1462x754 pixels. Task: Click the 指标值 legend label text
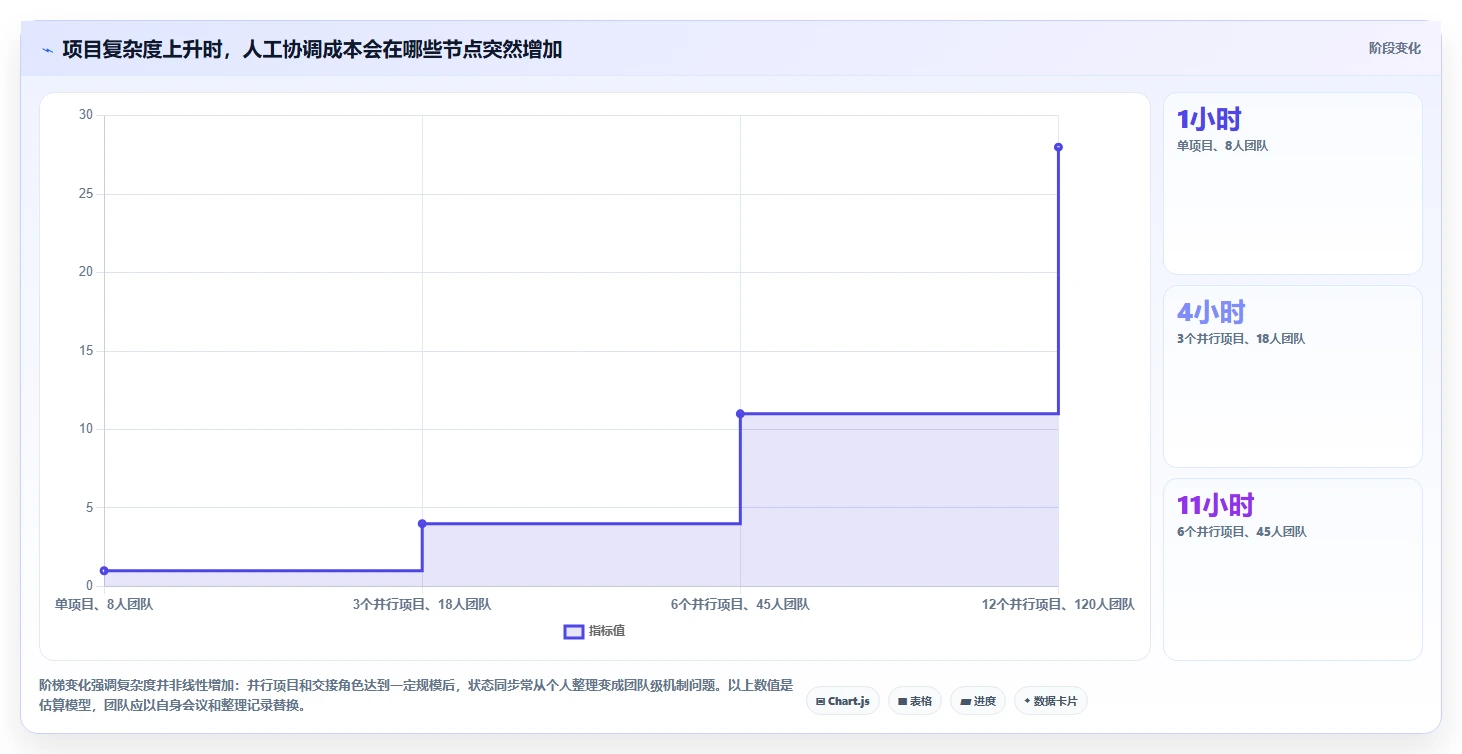tap(607, 631)
